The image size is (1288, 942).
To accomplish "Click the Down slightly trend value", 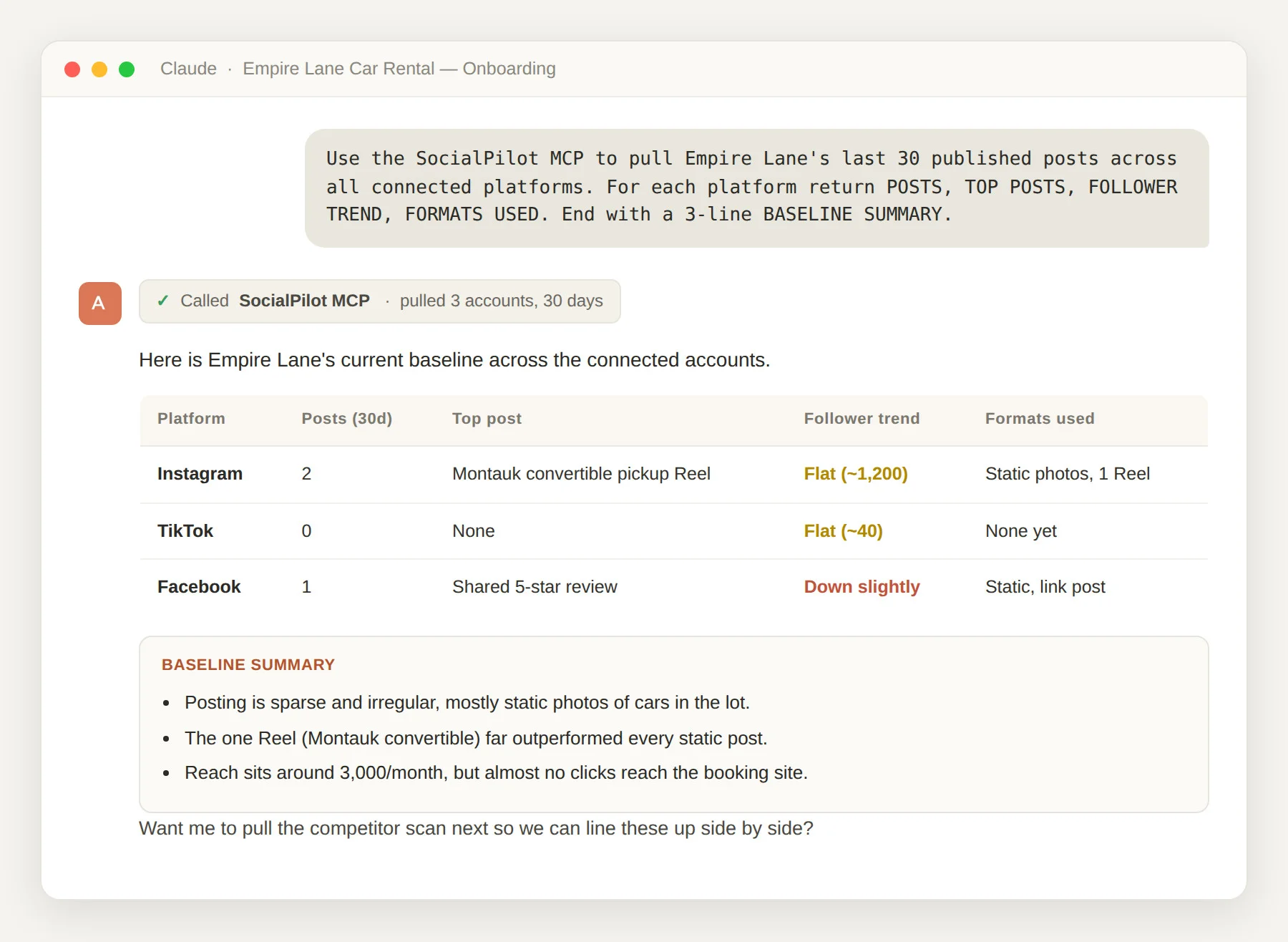I will tap(862, 587).
